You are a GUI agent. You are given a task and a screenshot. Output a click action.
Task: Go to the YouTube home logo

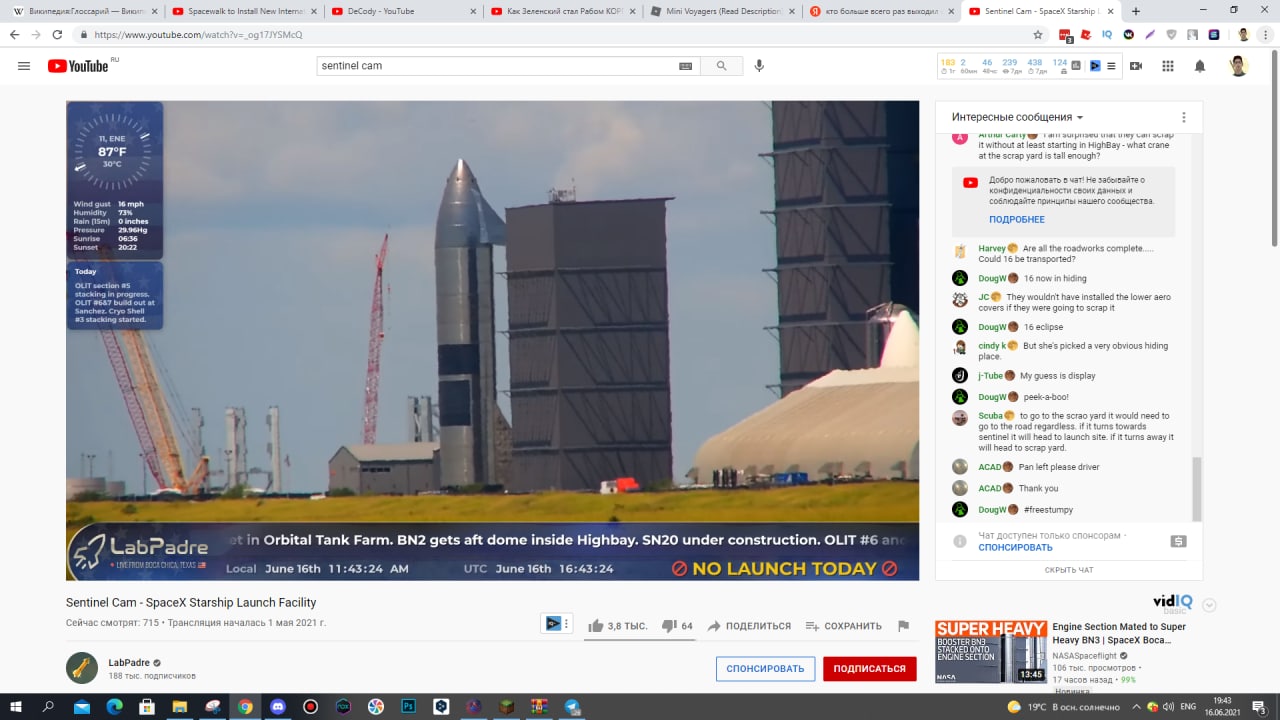click(78, 66)
